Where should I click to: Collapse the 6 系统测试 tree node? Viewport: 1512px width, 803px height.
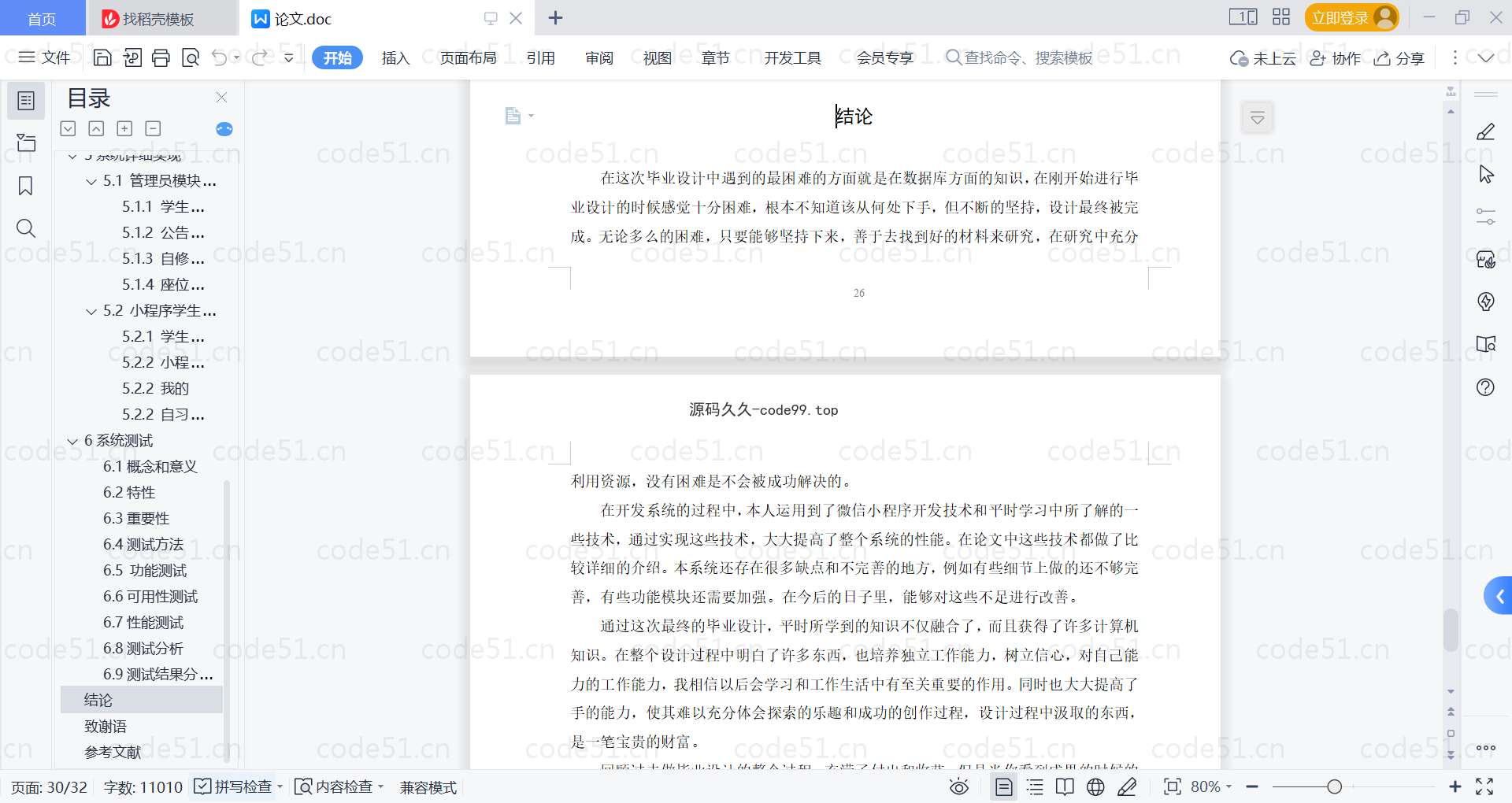(72, 442)
